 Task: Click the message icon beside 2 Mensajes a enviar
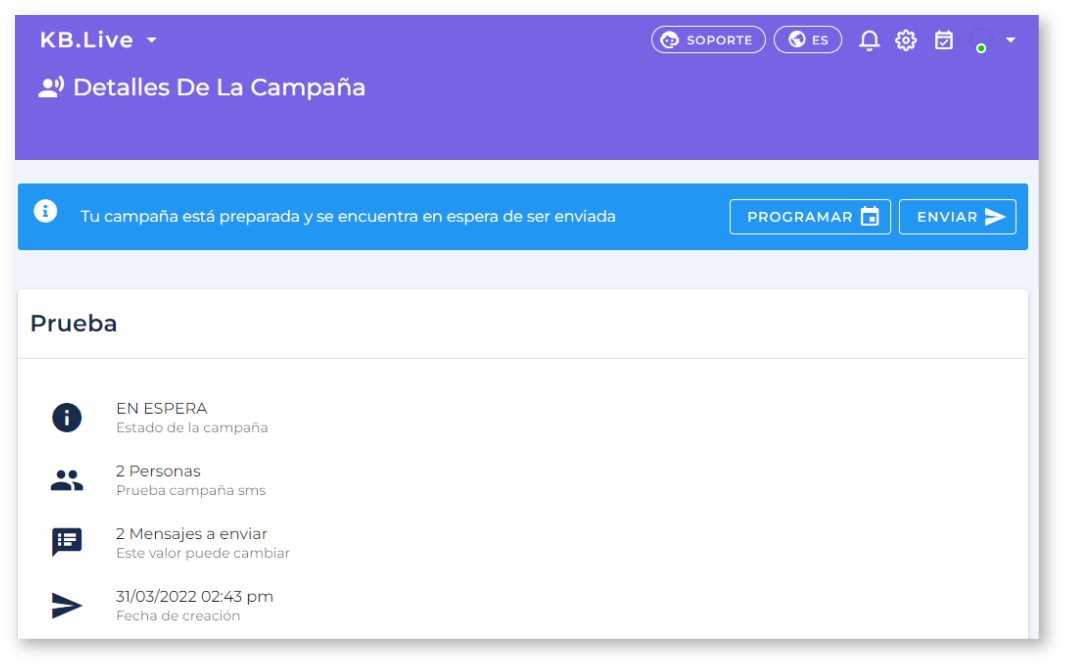(67, 542)
